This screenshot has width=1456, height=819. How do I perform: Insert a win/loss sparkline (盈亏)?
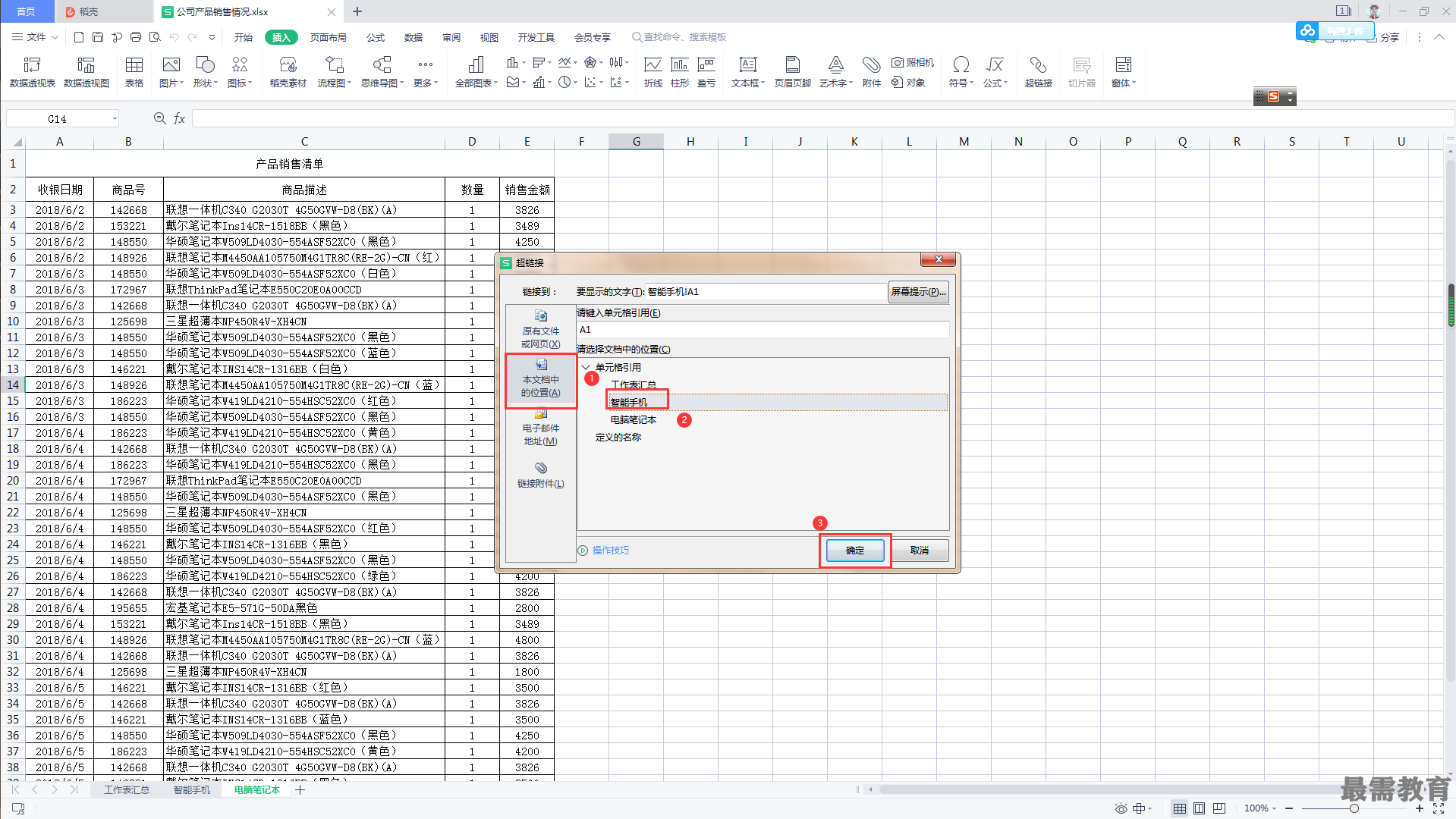706,72
